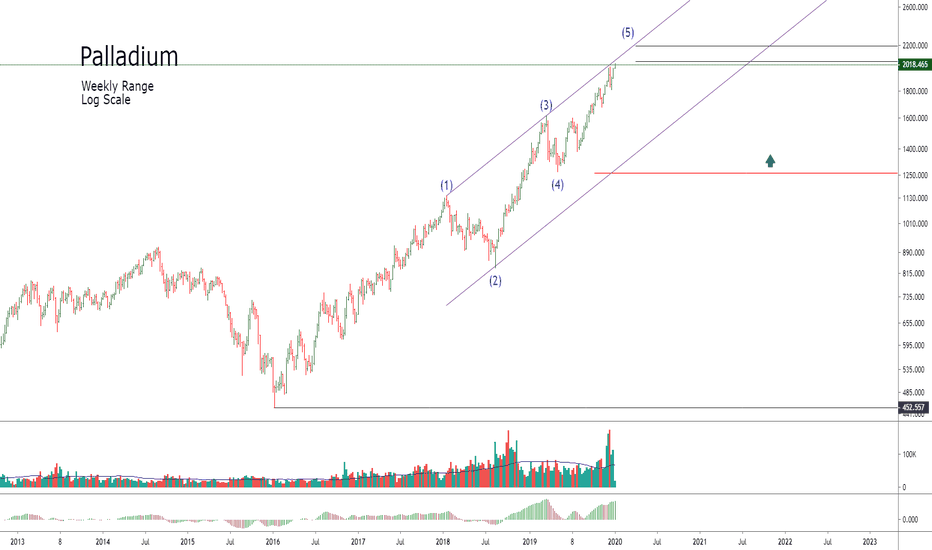Image resolution: width=932 pixels, height=550 pixels.
Task: Click 2014 on the time axis
Action: [103, 542]
